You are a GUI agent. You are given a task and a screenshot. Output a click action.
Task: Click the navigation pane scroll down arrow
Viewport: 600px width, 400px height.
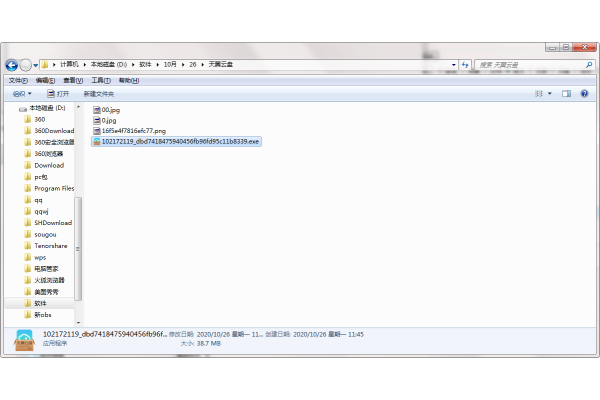(78, 323)
